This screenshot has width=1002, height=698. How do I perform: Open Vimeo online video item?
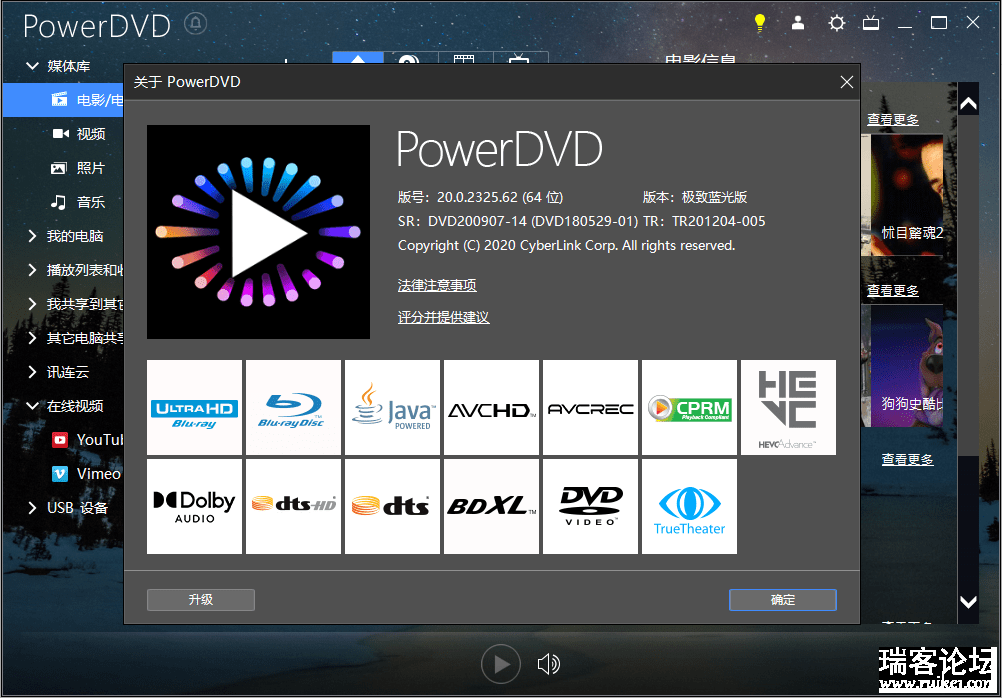coord(87,474)
